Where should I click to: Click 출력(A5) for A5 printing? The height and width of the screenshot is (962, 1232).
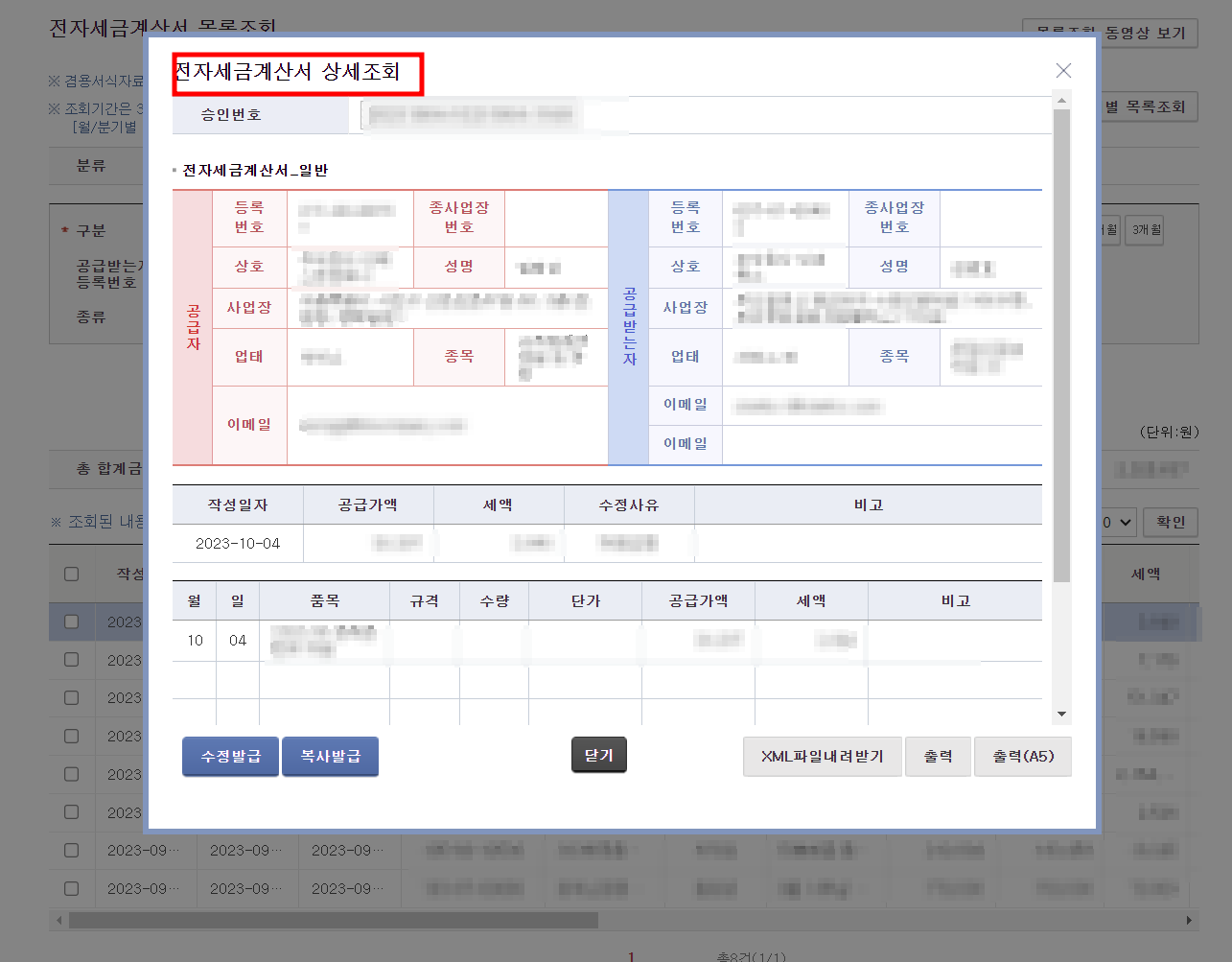(x=1022, y=756)
